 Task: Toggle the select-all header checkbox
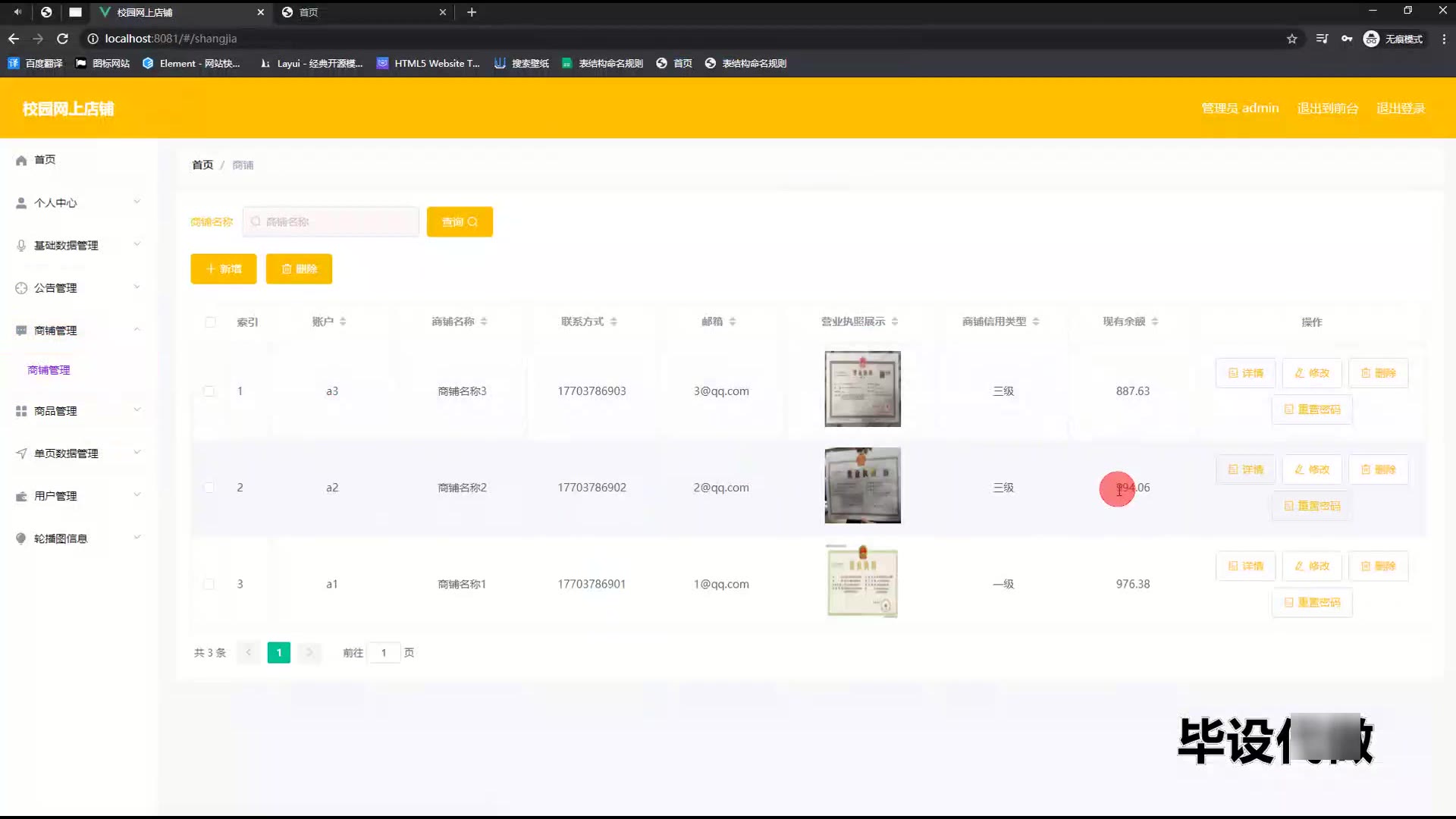(210, 322)
